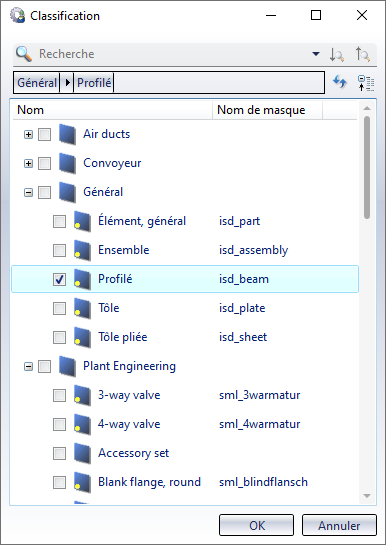This screenshot has height=545, width=386.
Task: Uncheck the Profilé checkbox
Action: coord(59,279)
